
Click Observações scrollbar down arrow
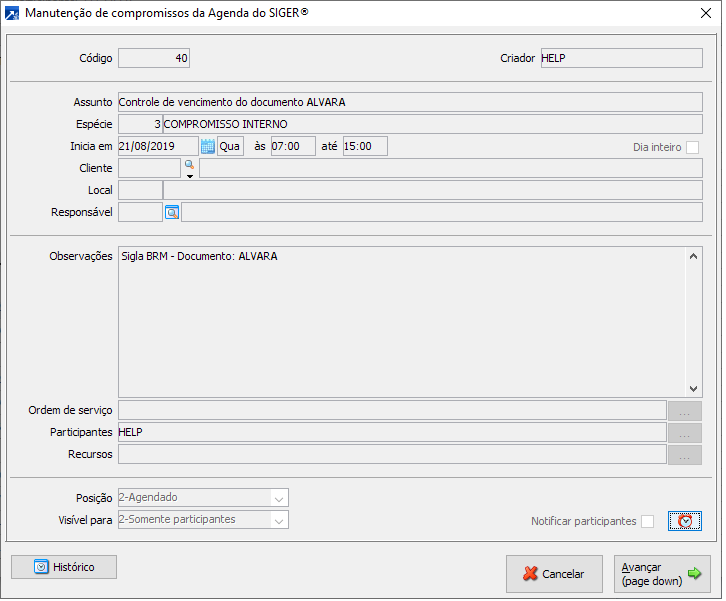point(693,389)
